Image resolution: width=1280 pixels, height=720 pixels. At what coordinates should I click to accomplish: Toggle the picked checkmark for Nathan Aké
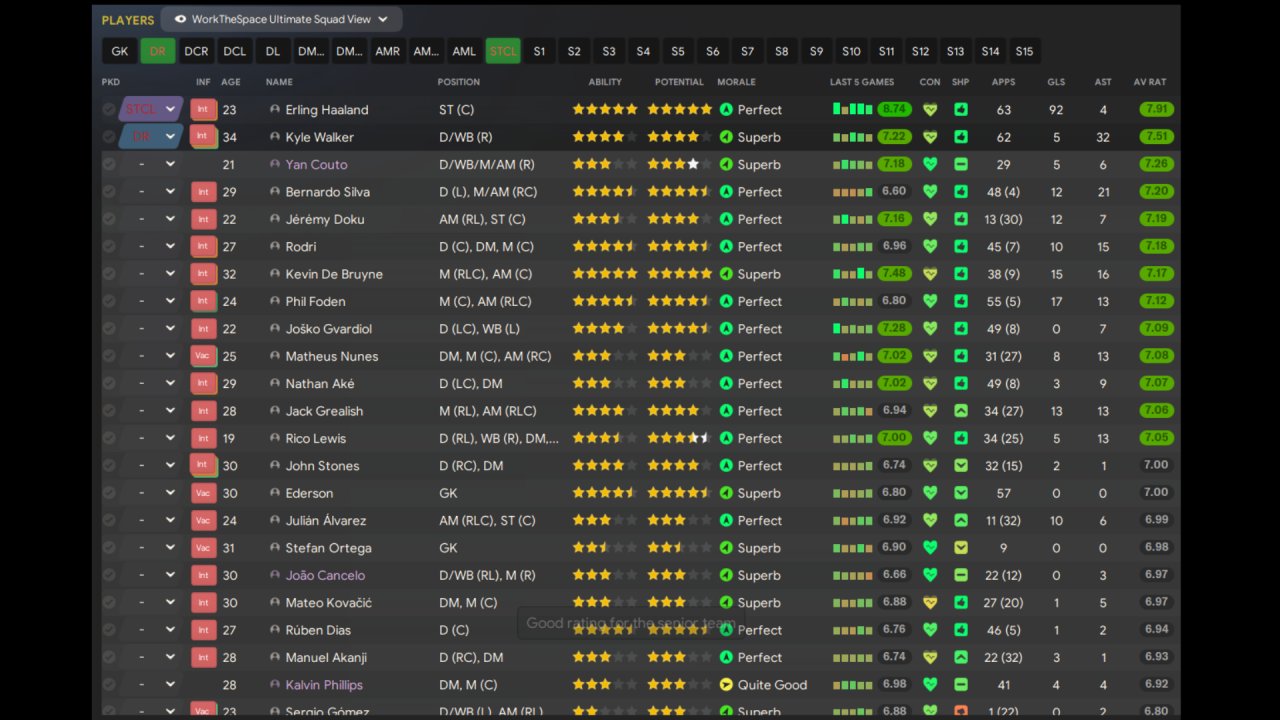coord(109,383)
